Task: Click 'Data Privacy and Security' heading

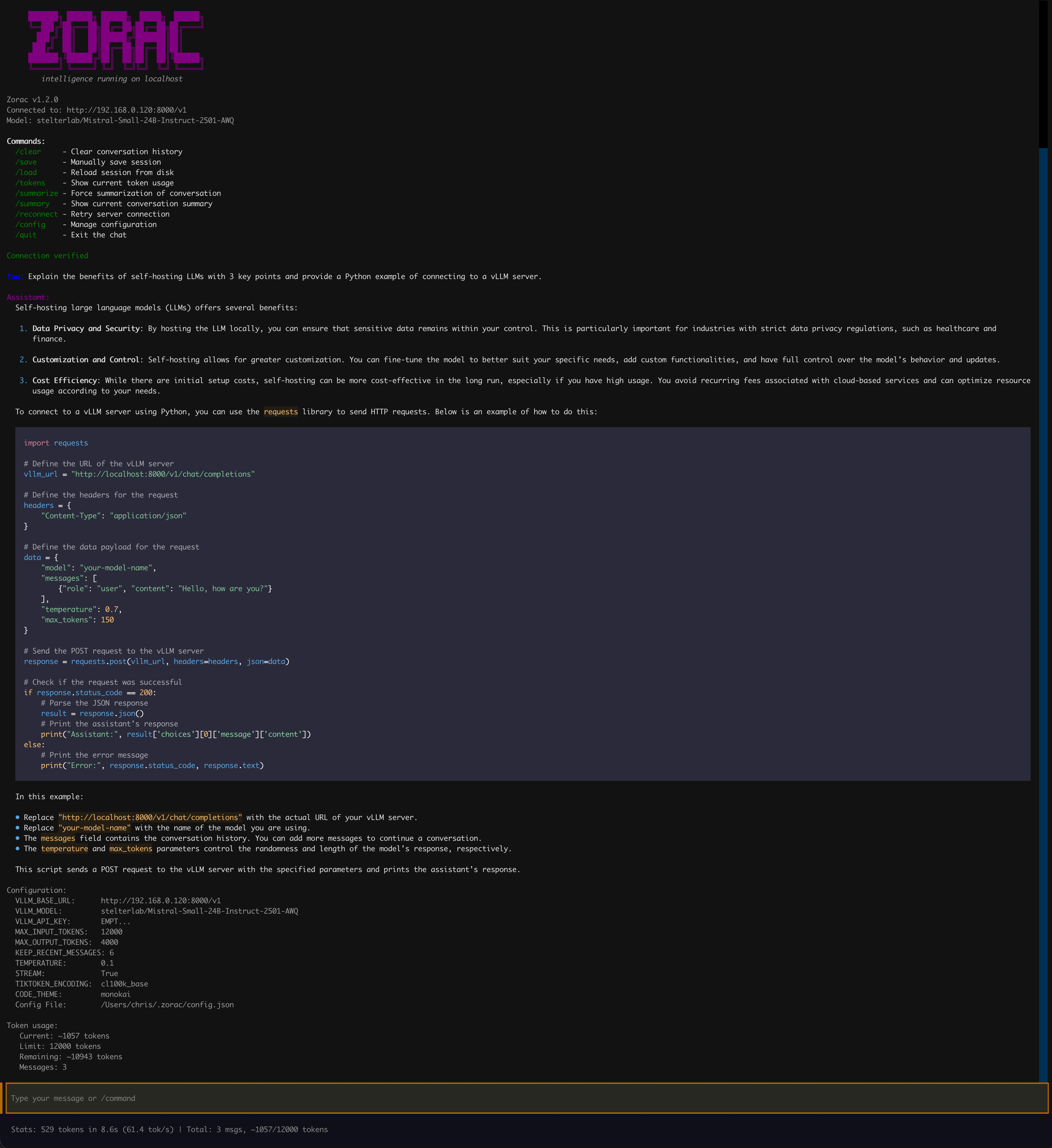Action: coord(86,329)
